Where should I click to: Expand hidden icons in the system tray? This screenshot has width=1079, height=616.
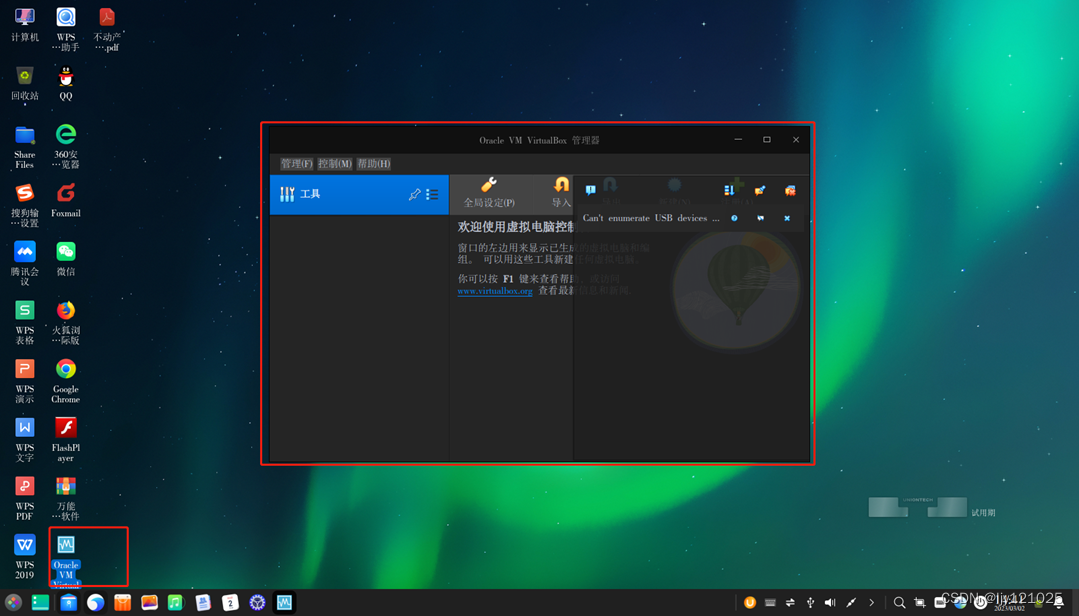(869, 603)
